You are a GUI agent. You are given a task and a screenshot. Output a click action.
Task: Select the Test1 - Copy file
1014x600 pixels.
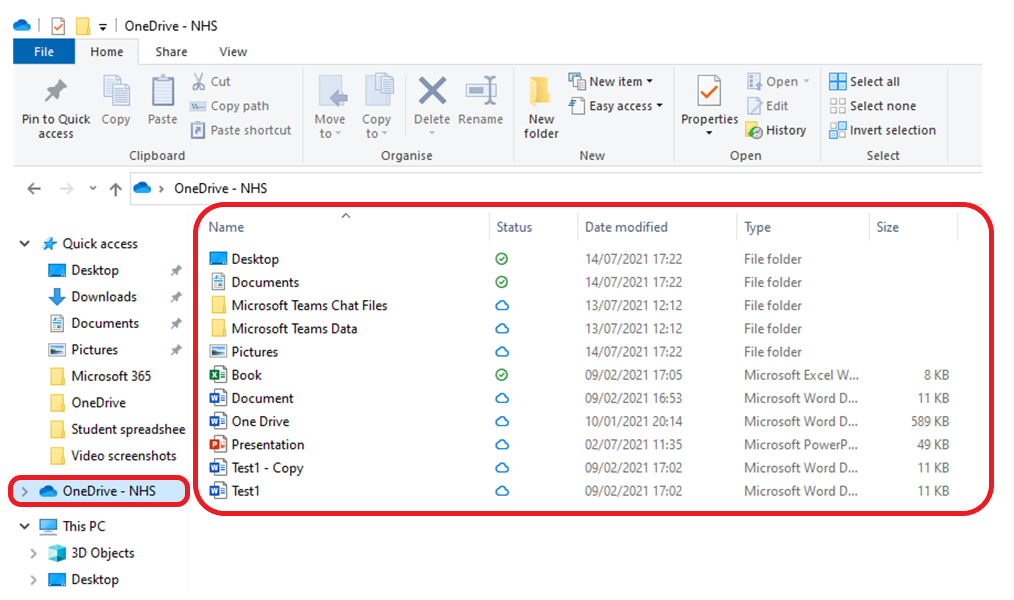pos(267,468)
